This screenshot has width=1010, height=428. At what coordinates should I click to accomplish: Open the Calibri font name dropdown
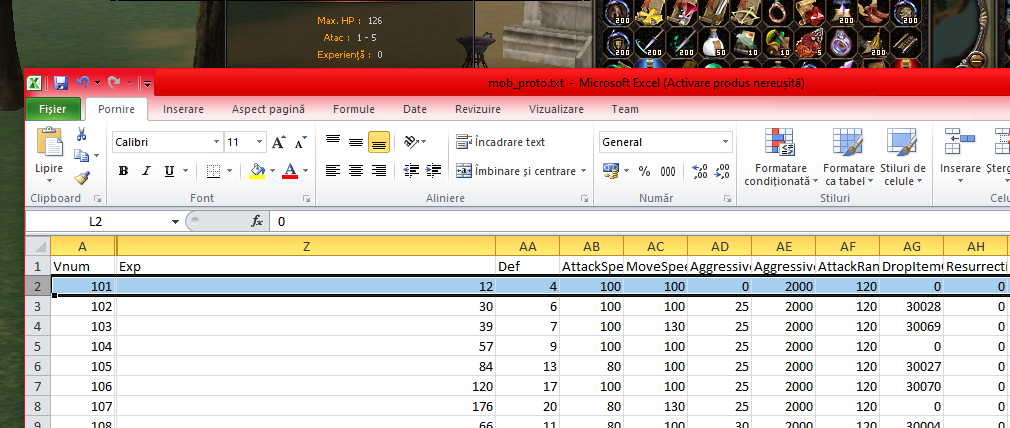216,142
